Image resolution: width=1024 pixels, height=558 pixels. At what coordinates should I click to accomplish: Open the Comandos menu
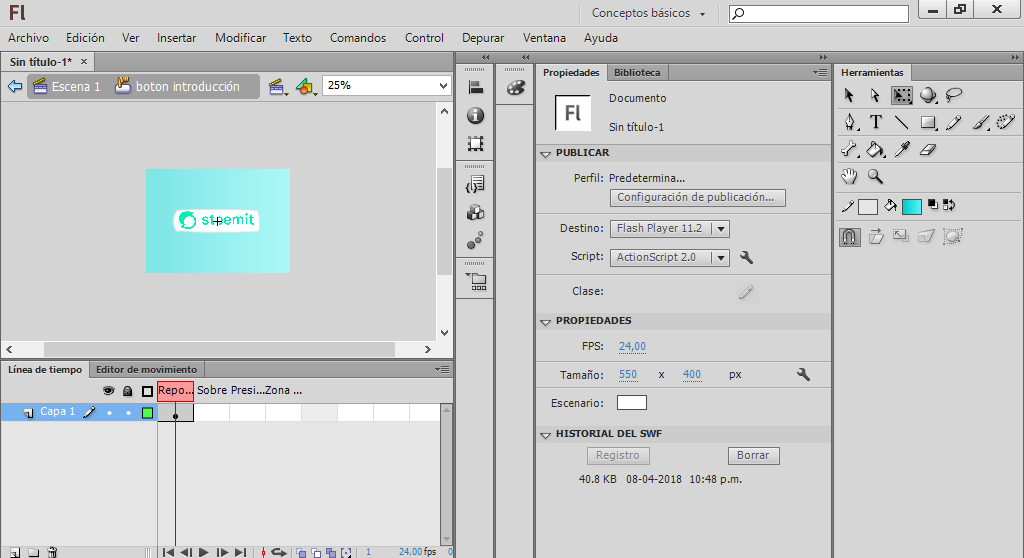pos(358,38)
